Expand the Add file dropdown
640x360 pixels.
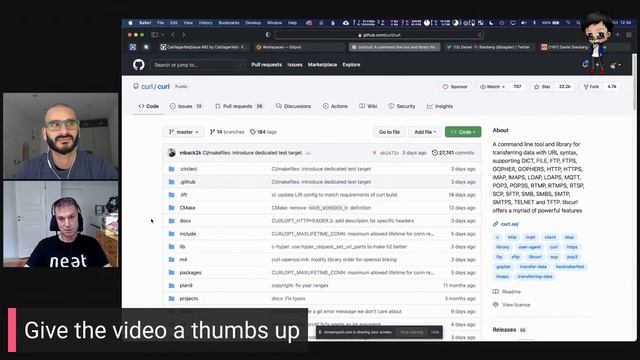[x=424, y=132]
